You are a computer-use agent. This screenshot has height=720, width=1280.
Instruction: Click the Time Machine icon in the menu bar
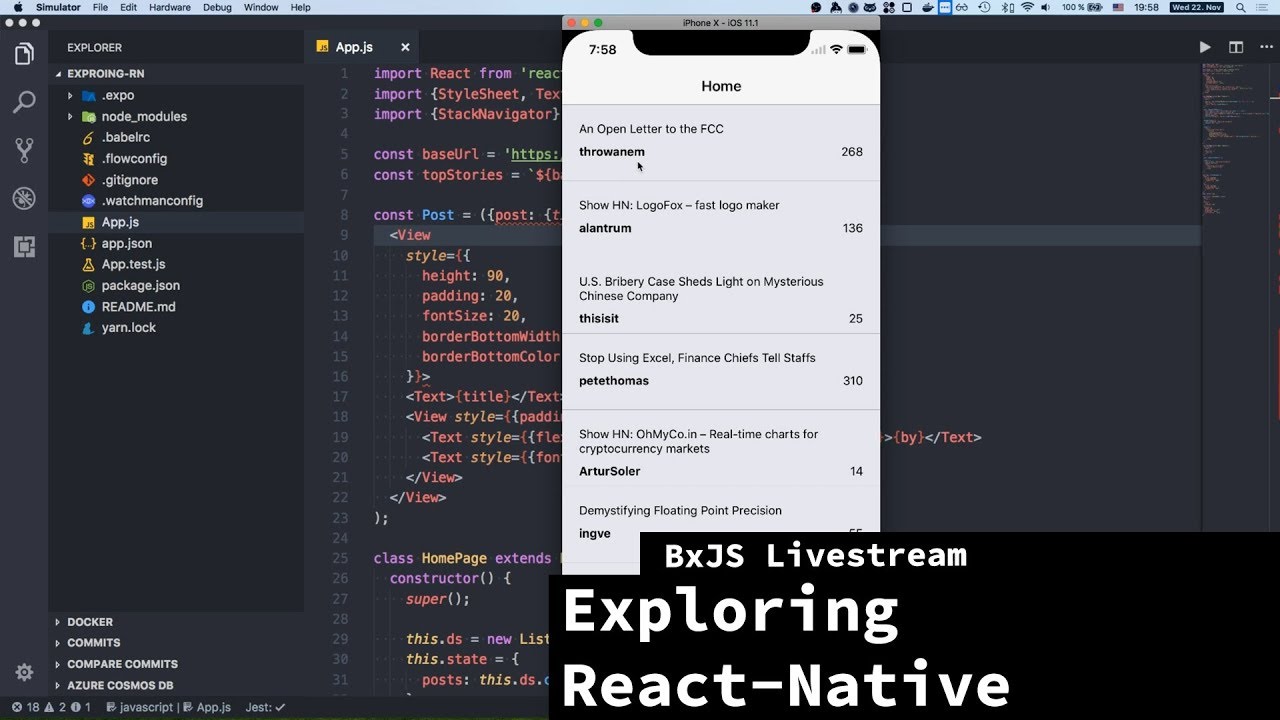(x=984, y=7)
